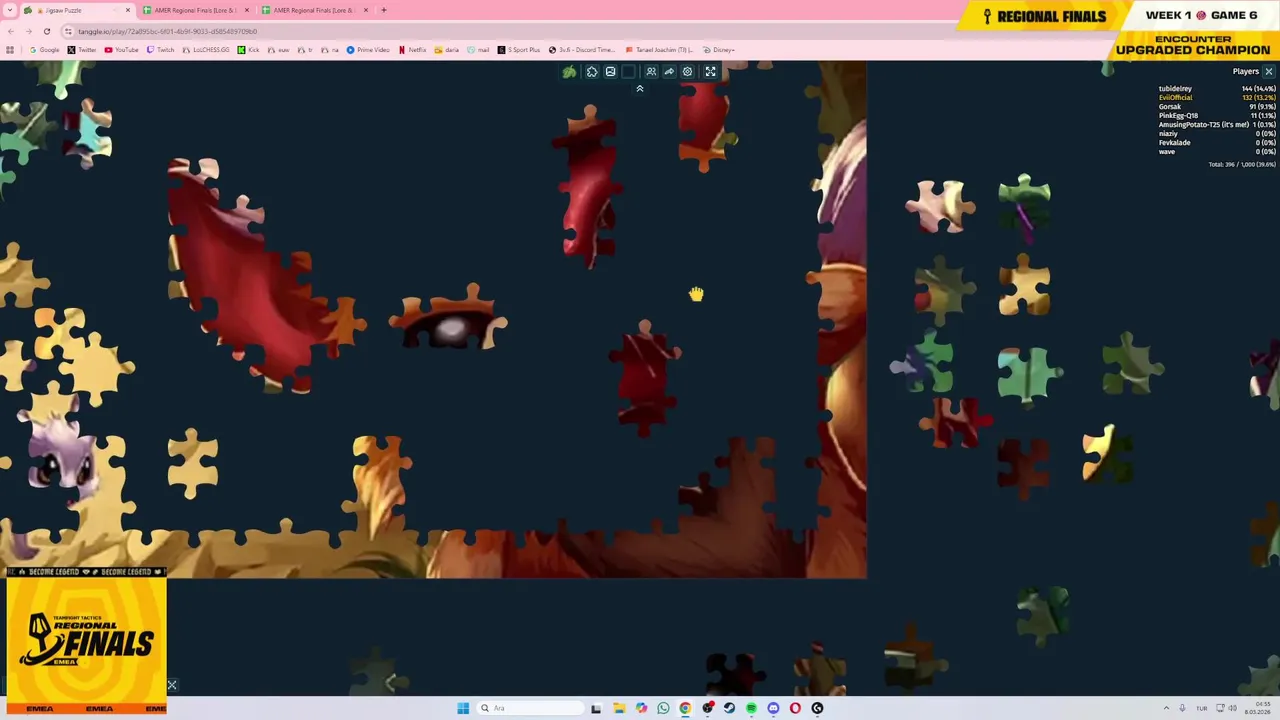Open the daria bookmark folder

point(447,50)
